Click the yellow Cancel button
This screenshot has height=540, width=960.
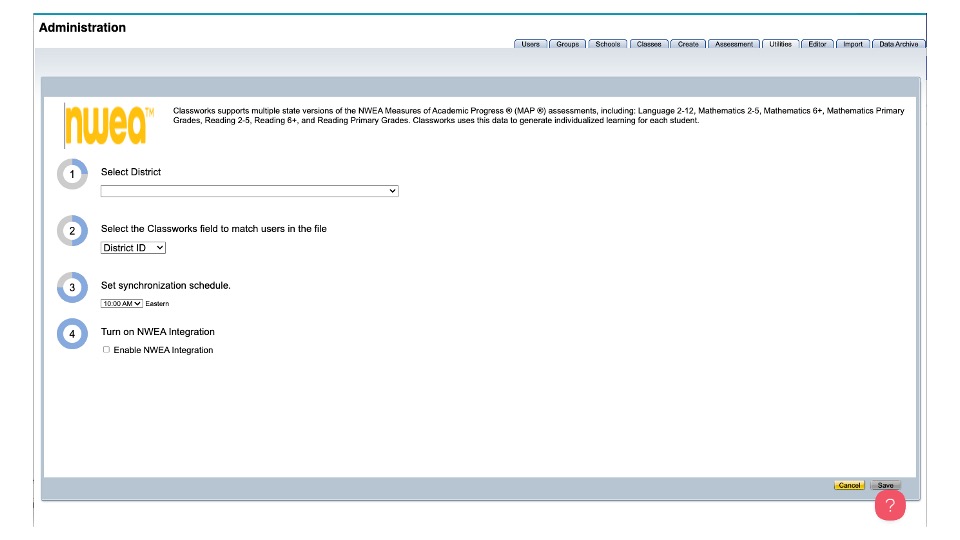[849, 486]
